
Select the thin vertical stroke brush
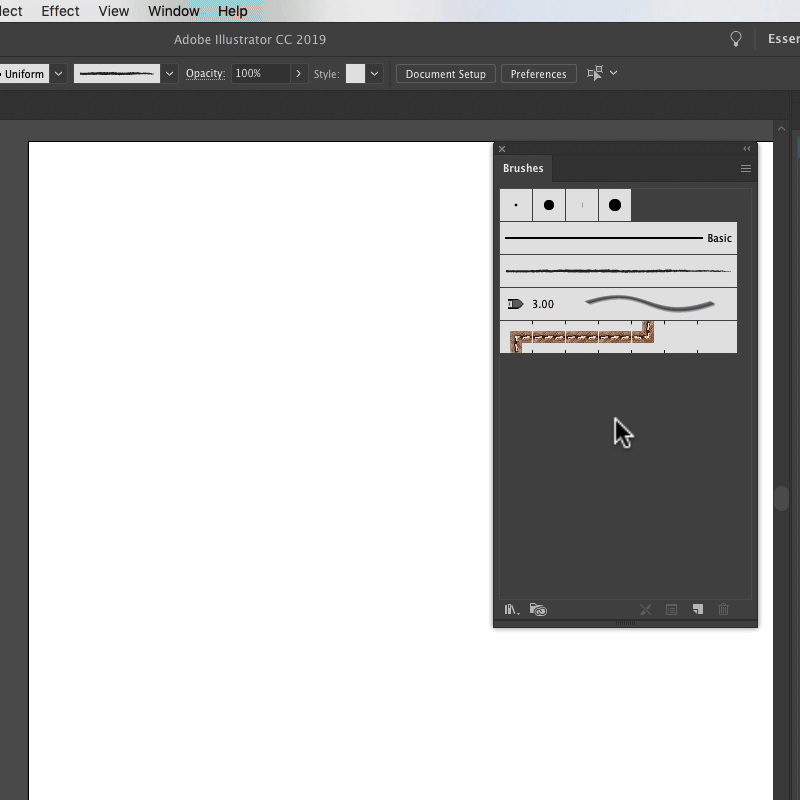click(x=582, y=205)
